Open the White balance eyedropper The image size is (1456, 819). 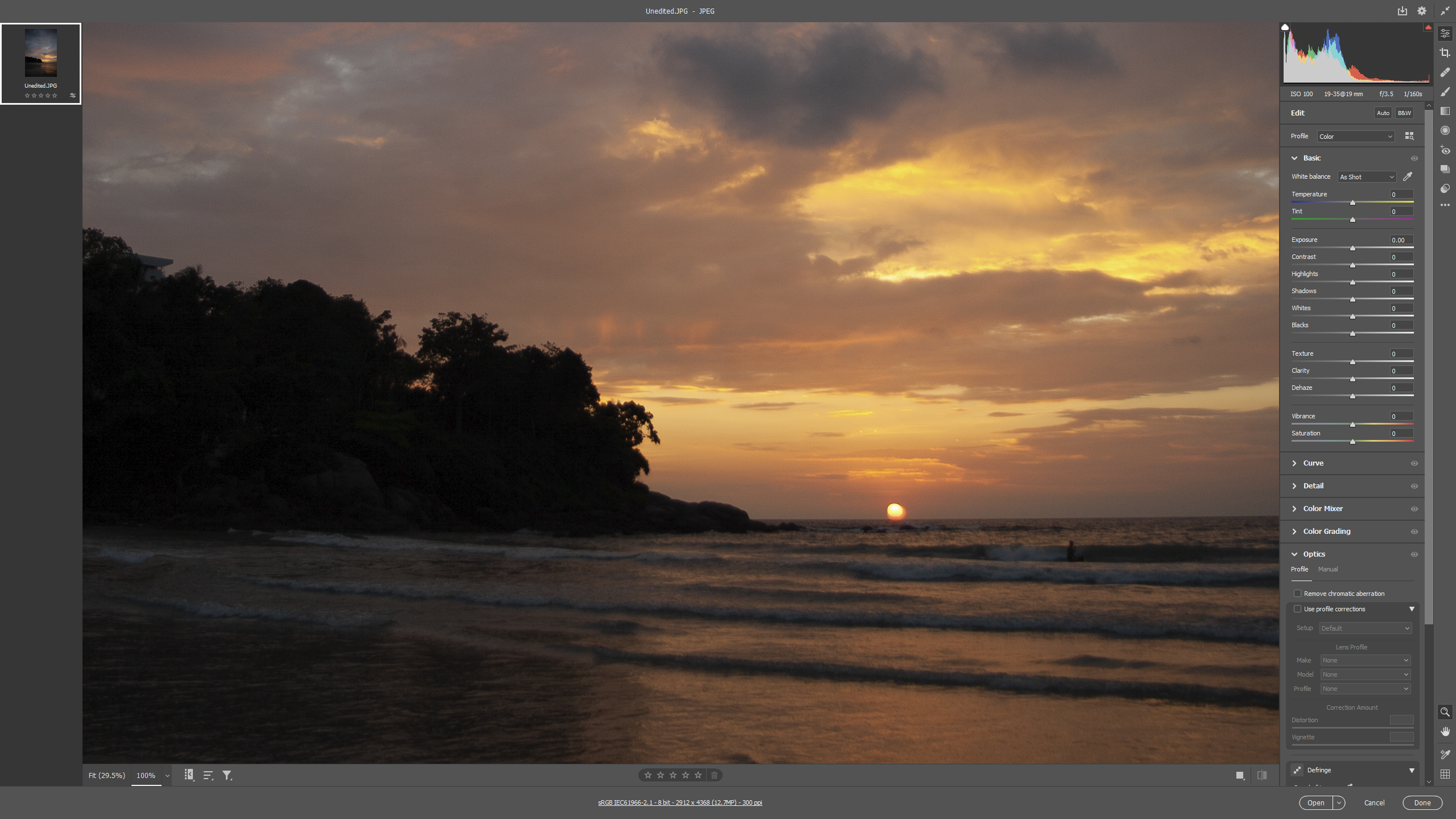[x=1408, y=177]
